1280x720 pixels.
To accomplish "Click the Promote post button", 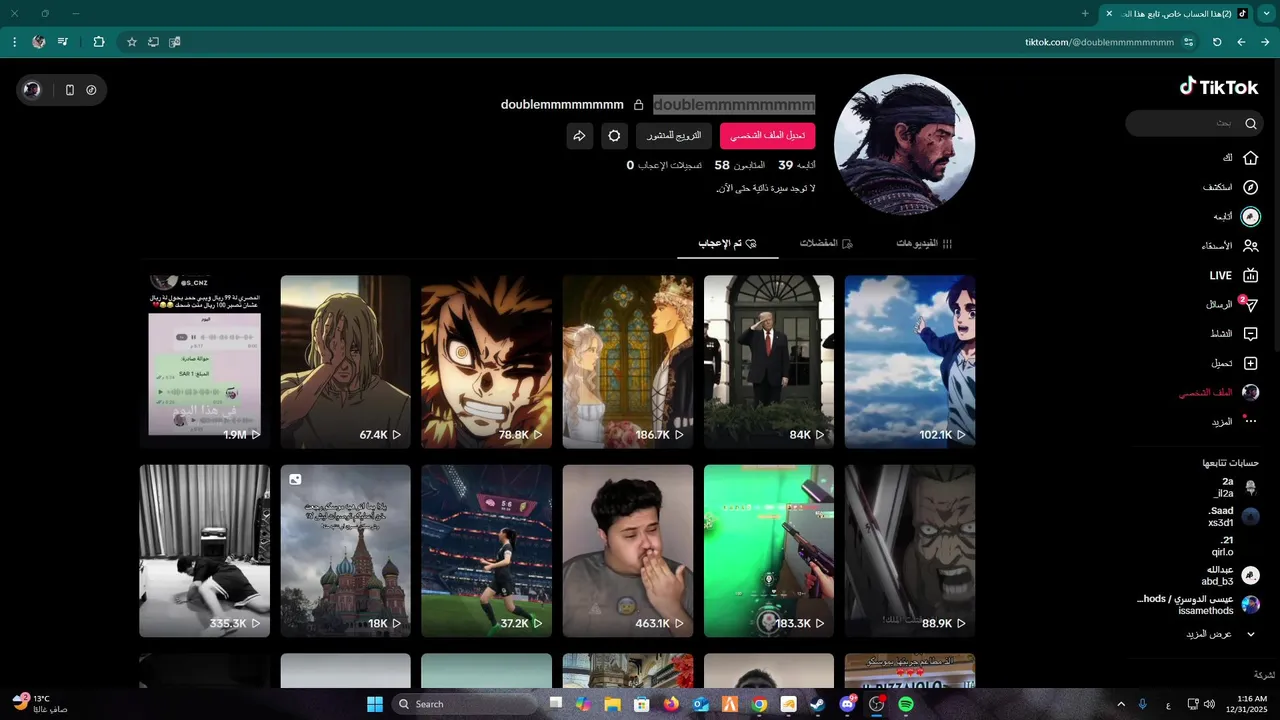I will click(674, 136).
